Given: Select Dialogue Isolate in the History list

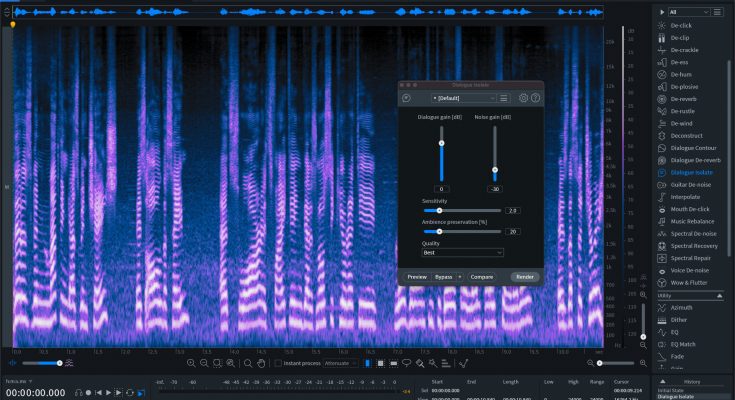Looking at the screenshot, I should [676, 396].
